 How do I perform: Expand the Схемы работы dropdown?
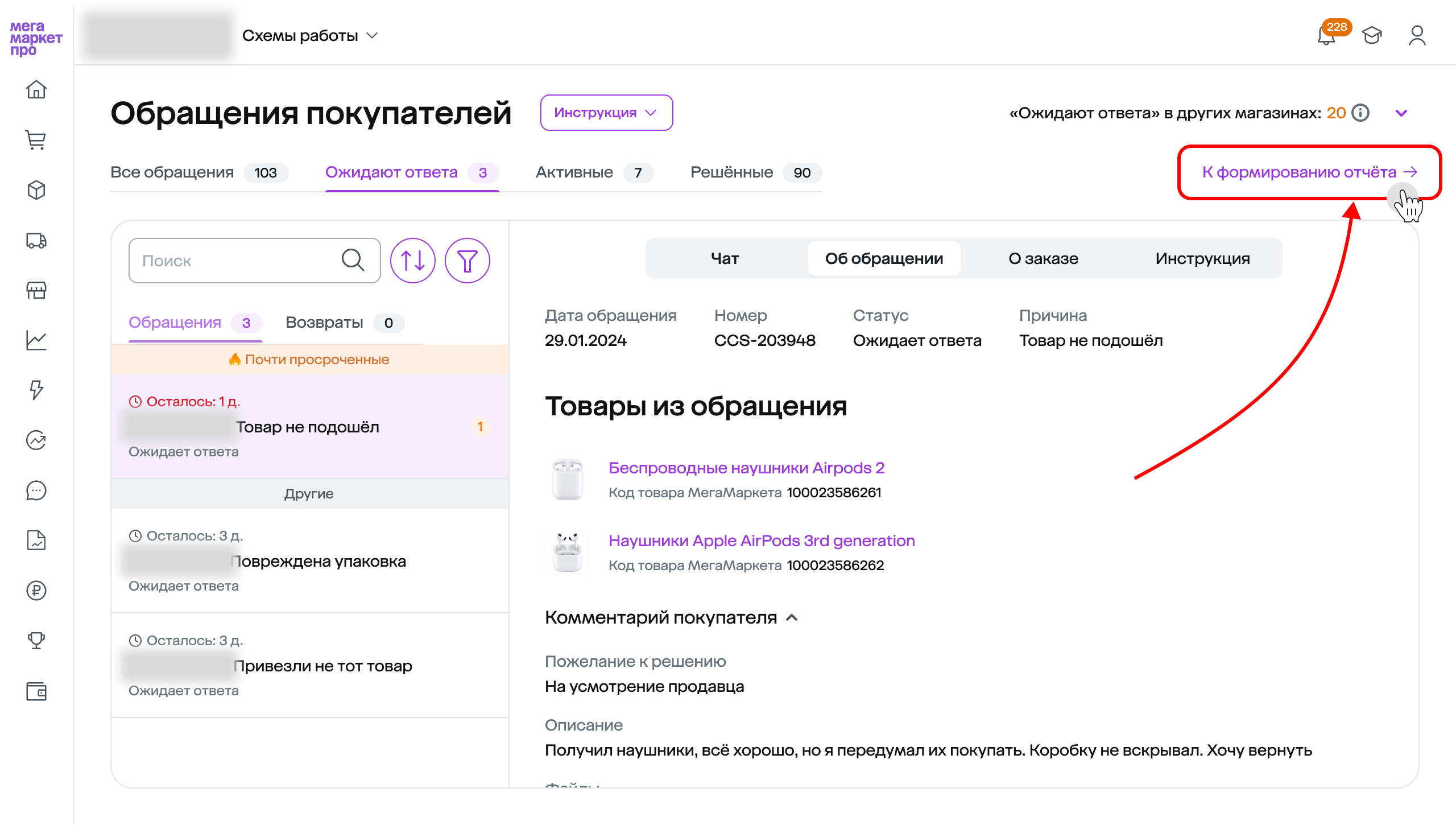coord(310,36)
